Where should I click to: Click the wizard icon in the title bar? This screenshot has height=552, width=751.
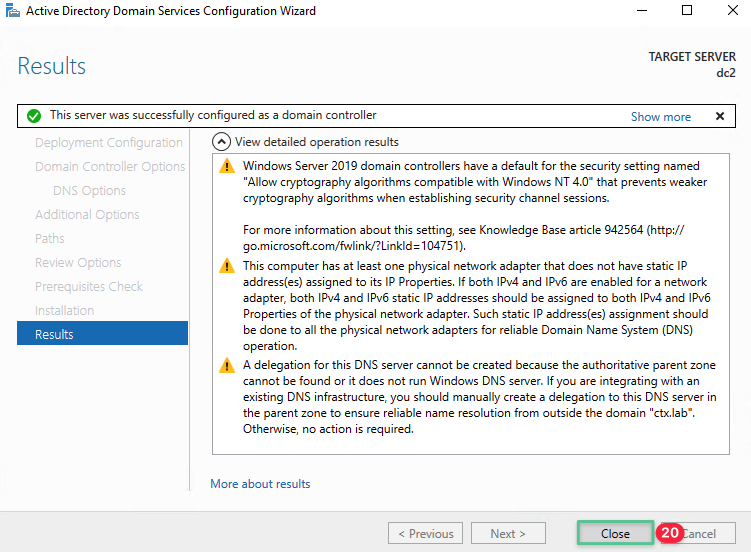coord(12,12)
